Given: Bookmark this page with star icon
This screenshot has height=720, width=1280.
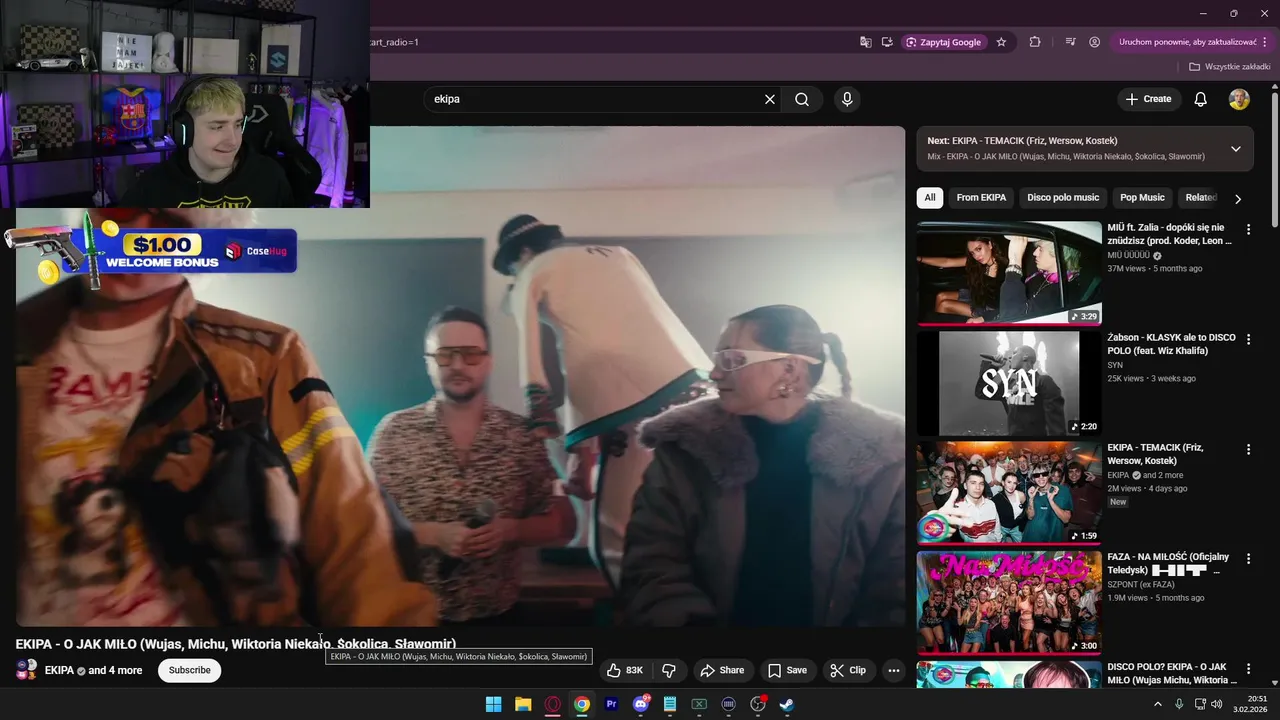Looking at the screenshot, I should (x=1001, y=42).
